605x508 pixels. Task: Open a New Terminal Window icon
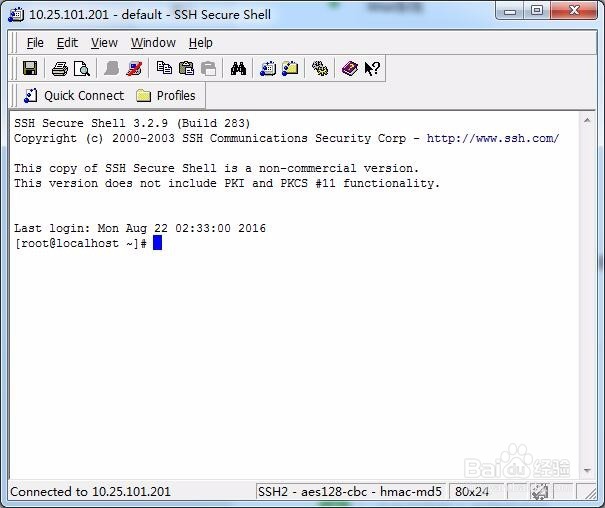(x=268, y=69)
